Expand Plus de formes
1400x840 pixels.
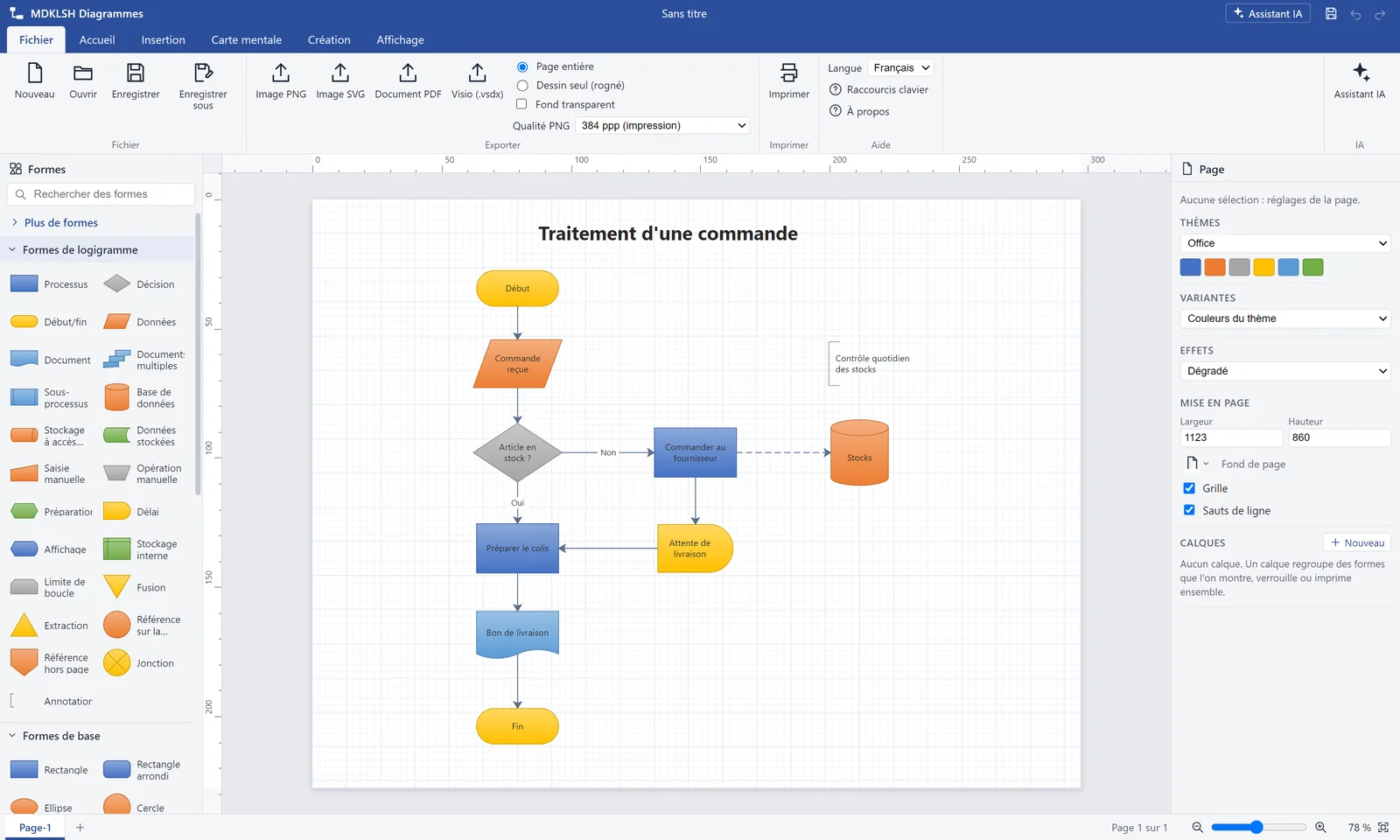61,223
